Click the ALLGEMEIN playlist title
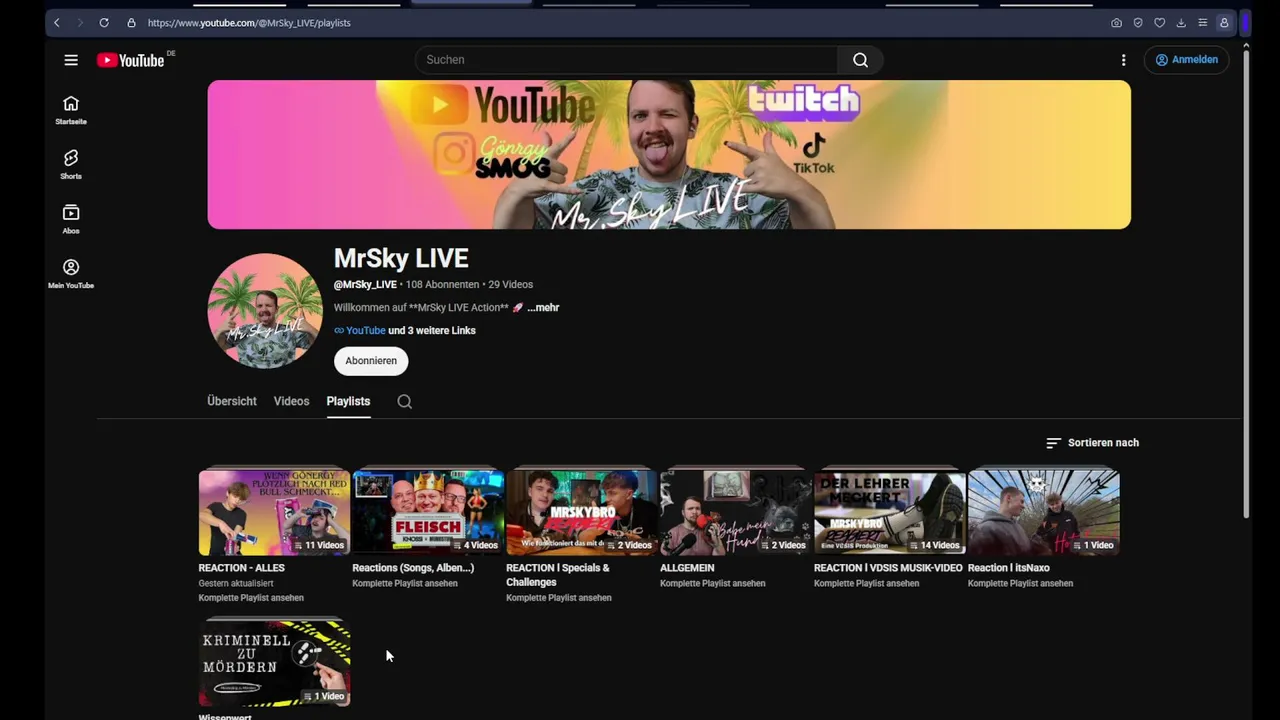 [687, 568]
